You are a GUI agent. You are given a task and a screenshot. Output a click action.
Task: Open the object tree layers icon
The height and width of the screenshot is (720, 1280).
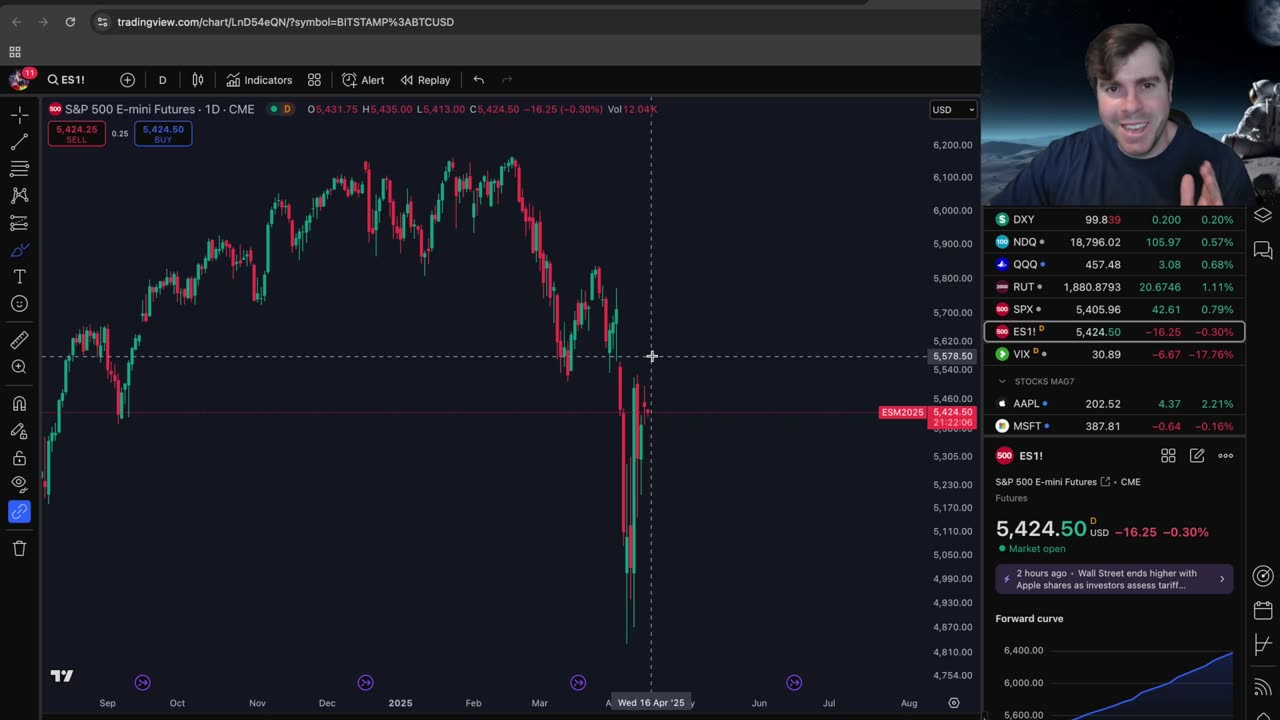(x=1263, y=215)
